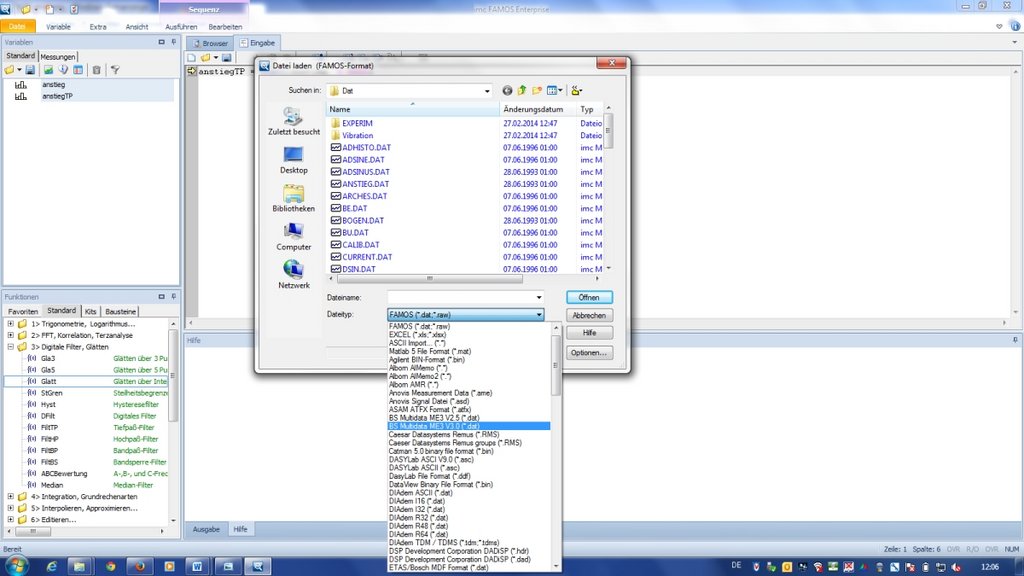1024x576 pixels.
Task: Select the ANSTIEG.DAT file
Action: (x=366, y=184)
